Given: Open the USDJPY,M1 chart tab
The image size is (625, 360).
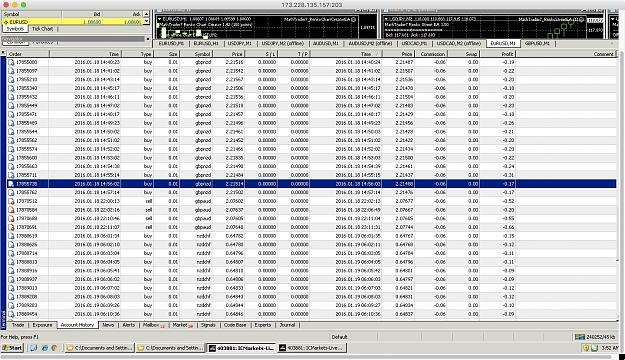Looking at the screenshot, I should point(240,43).
